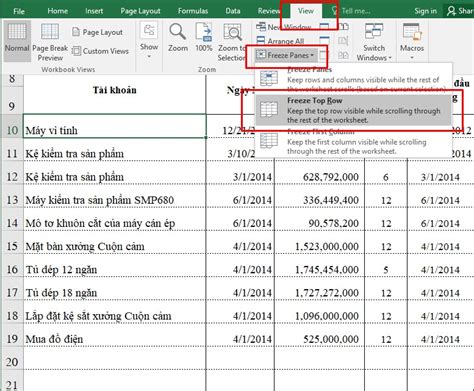The height and width of the screenshot is (391, 474).
Task: Select cell with Tủ dép 12 ngăn
Action: 115,269
